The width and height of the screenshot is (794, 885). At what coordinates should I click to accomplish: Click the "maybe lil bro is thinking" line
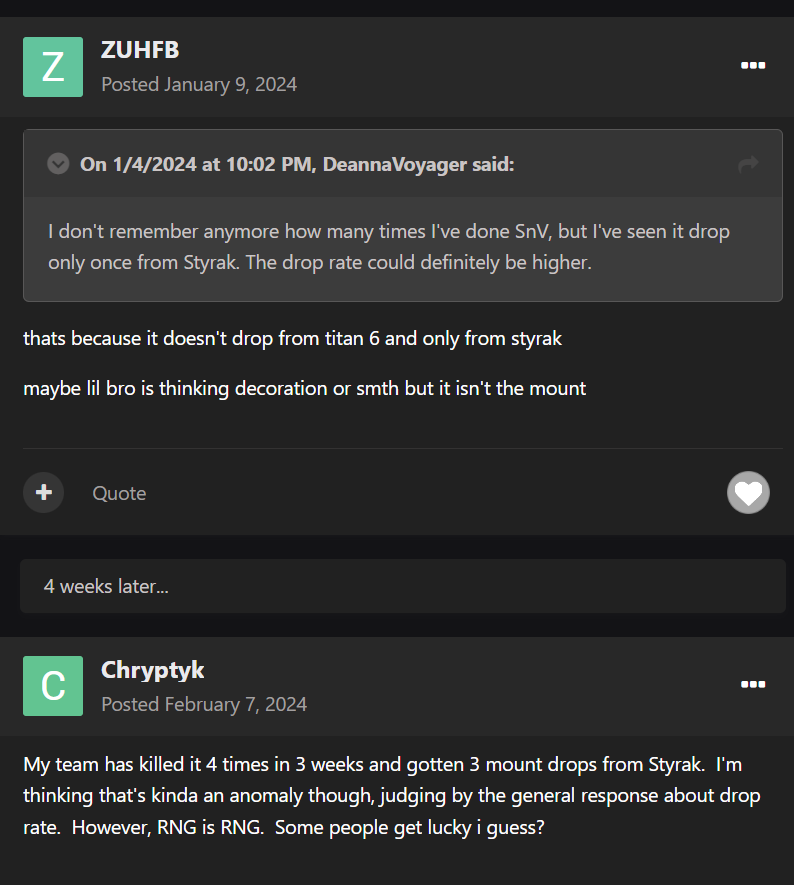coord(304,388)
